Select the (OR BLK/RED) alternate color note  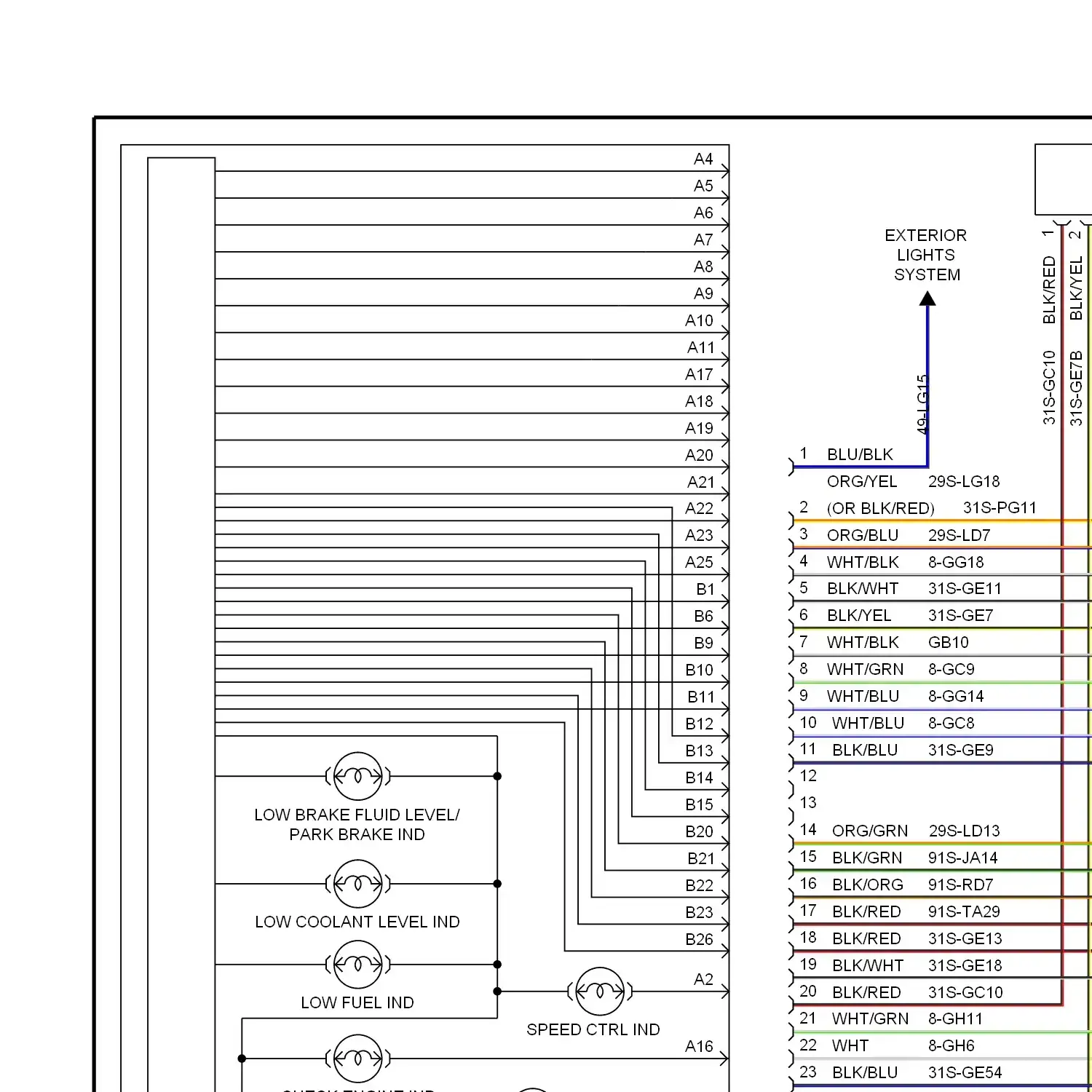(x=881, y=508)
